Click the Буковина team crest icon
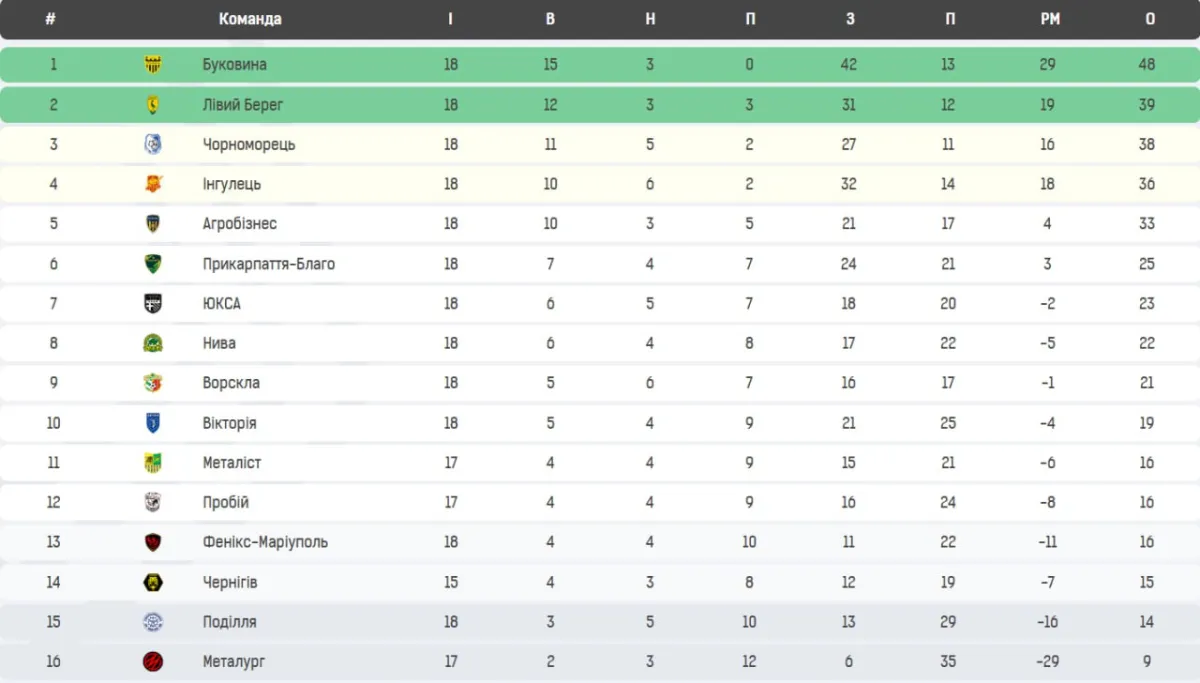Screen dimensions: 1200x683 (153, 64)
